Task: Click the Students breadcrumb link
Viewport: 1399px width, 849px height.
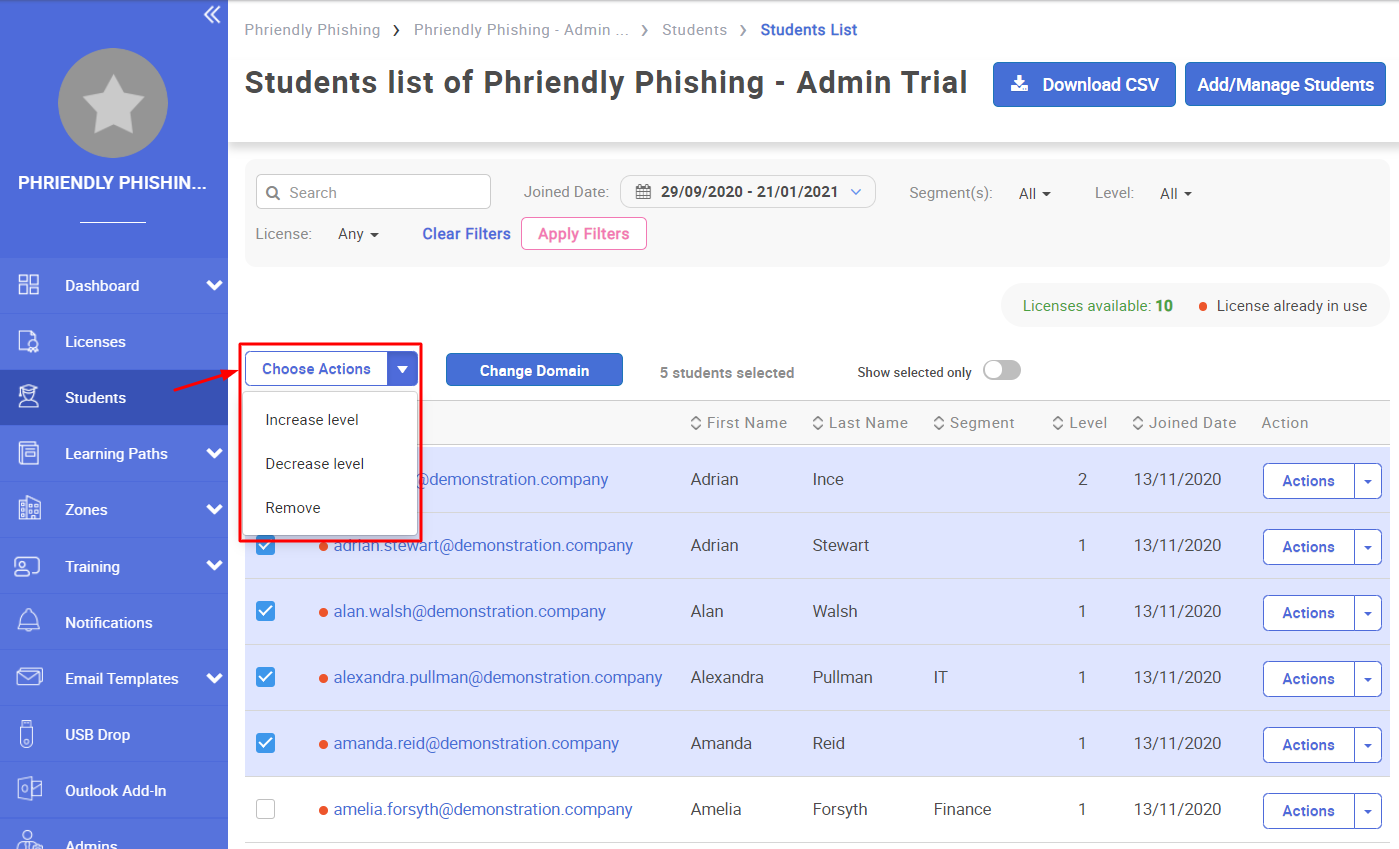Action: pyautogui.click(x=694, y=30)
